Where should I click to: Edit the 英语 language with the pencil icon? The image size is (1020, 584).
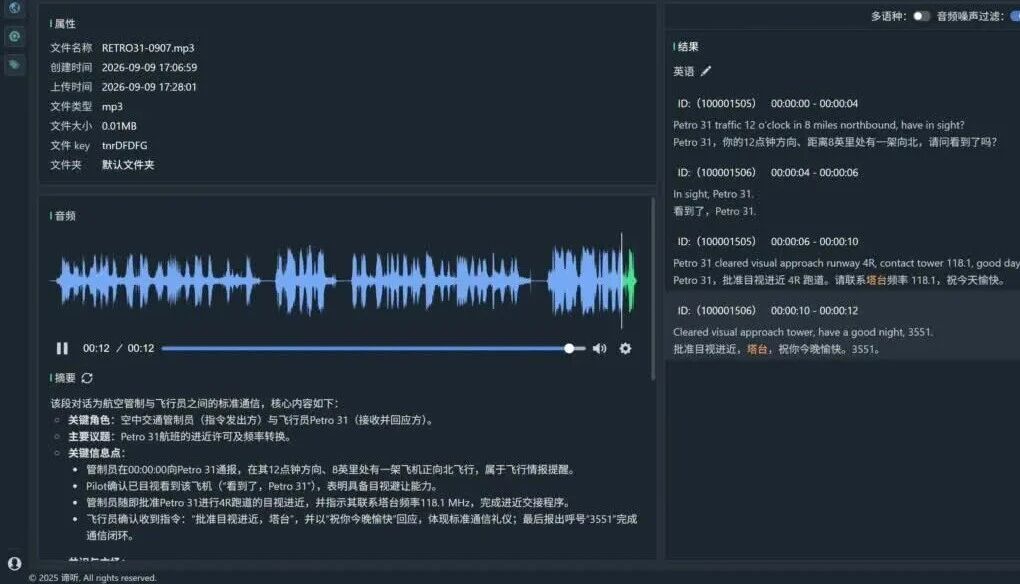[x=706, y=71]
